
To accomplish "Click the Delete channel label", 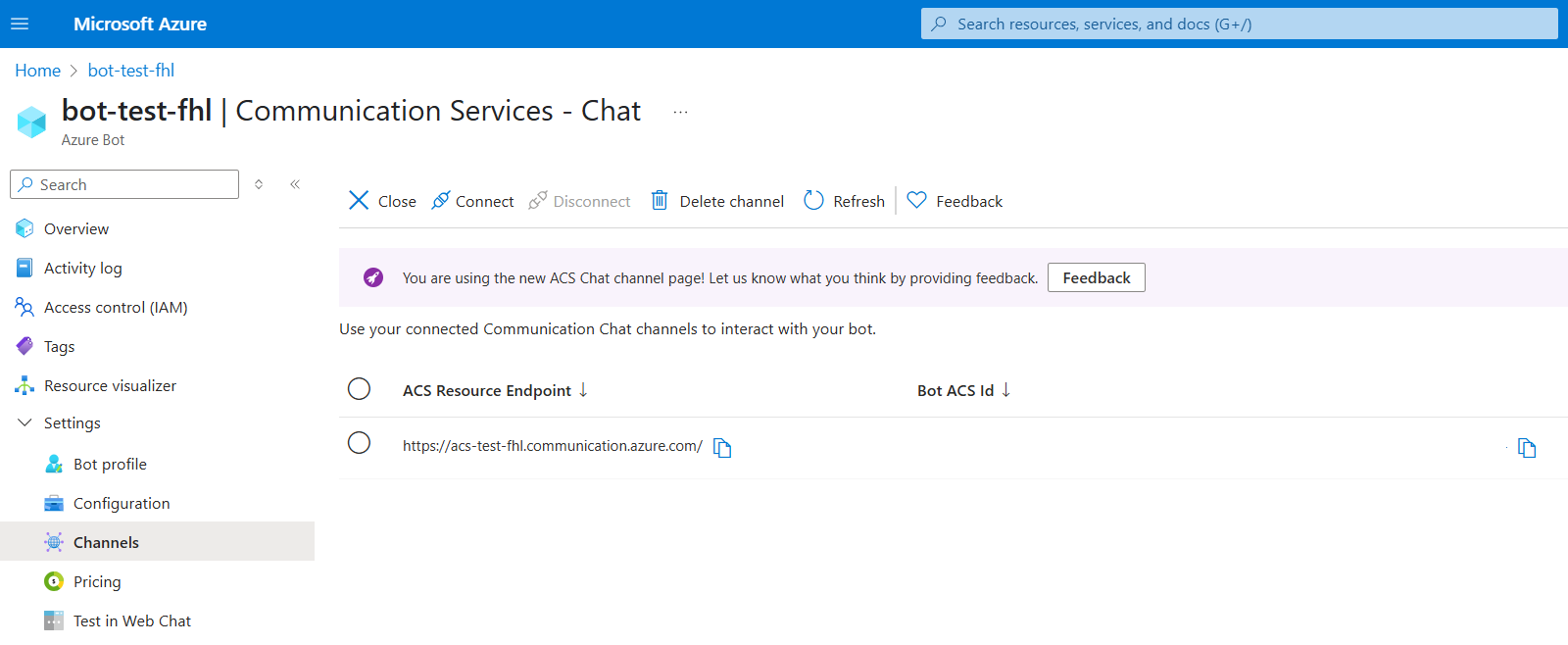I will [732, 201].
